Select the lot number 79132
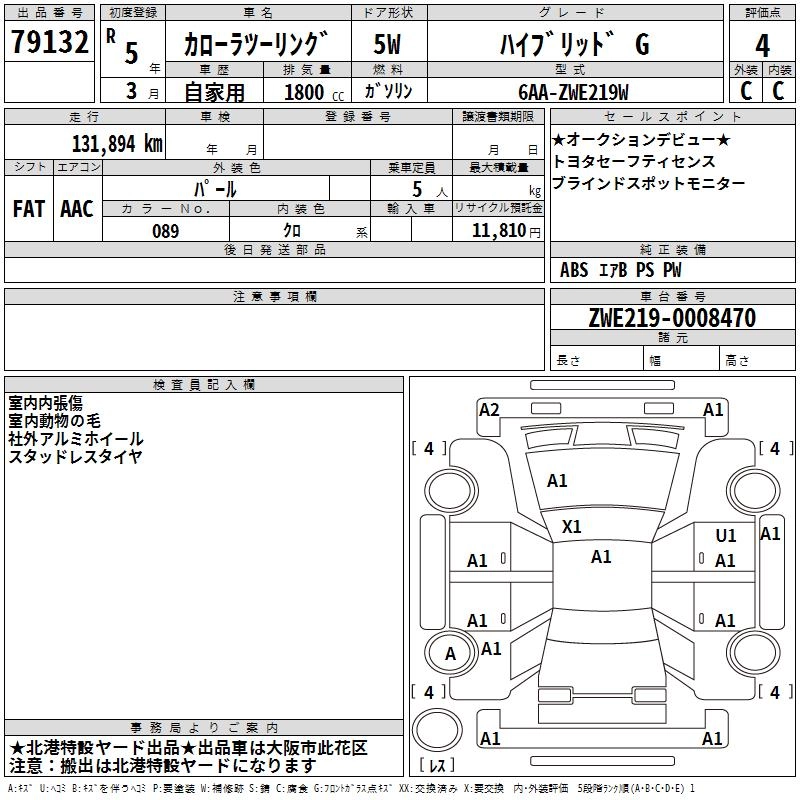Viewport: 800px width, 800px height. (x=49, y=42)
